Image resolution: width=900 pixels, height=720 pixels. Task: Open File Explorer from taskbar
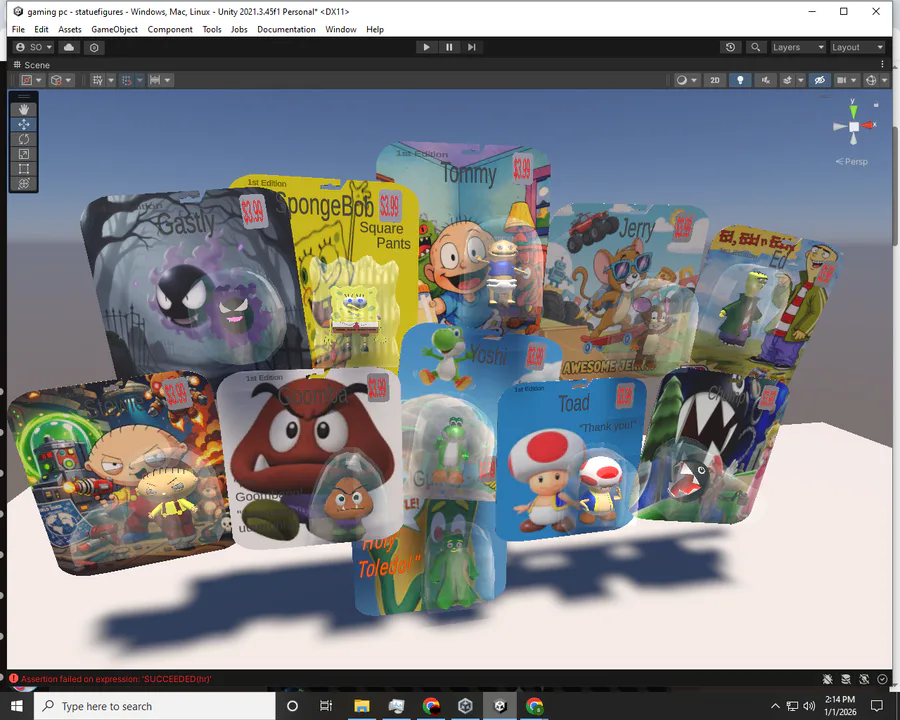[x=362, y=706]
